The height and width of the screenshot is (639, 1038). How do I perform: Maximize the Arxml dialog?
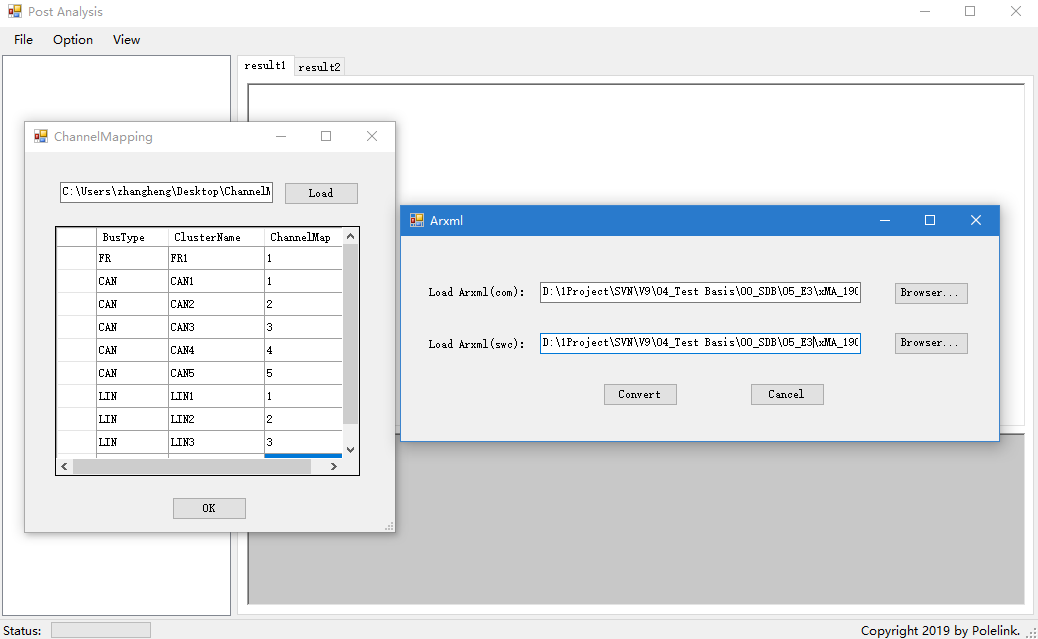930,221
